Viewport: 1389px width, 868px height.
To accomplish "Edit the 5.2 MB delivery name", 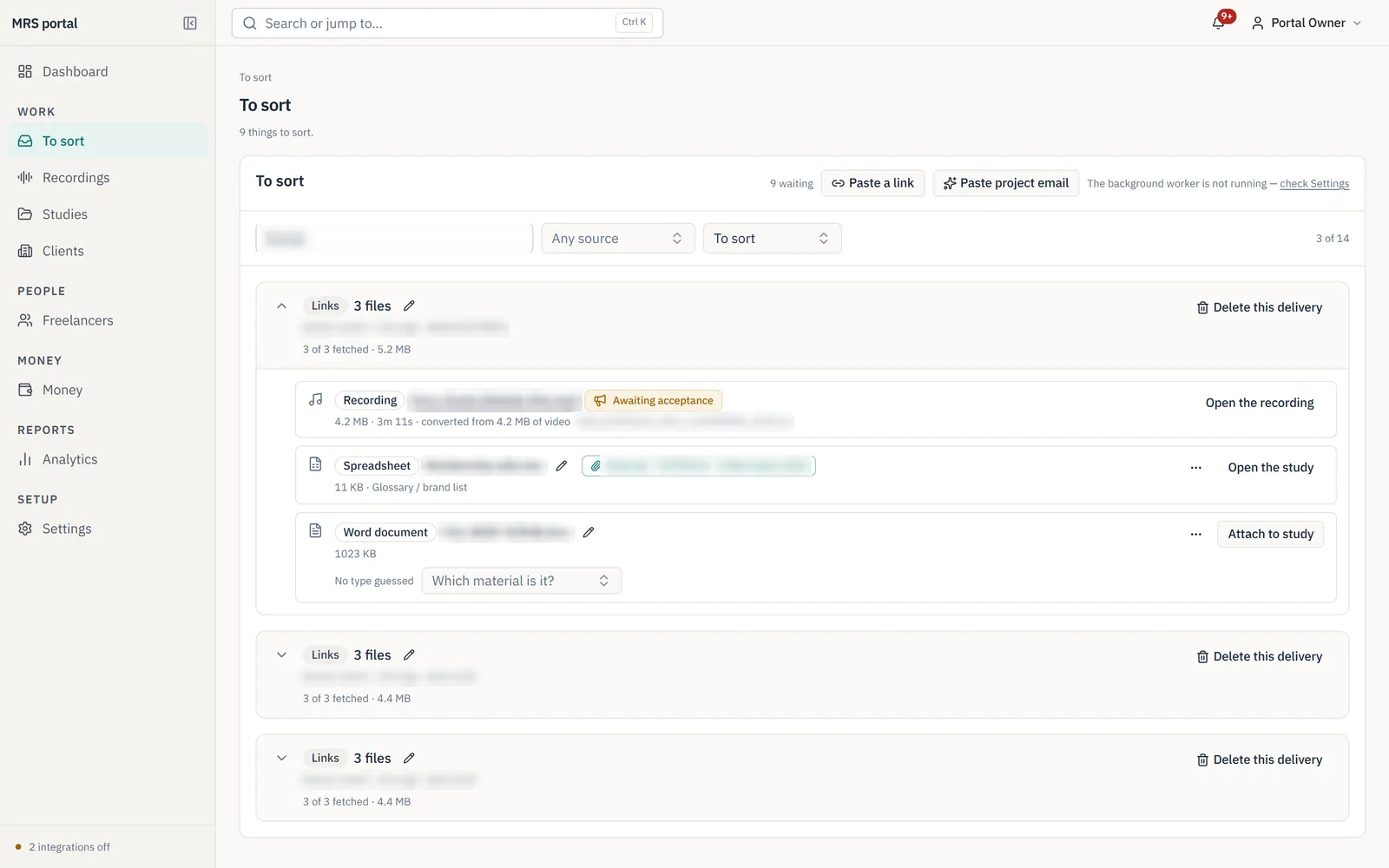I will pos(409,306).
